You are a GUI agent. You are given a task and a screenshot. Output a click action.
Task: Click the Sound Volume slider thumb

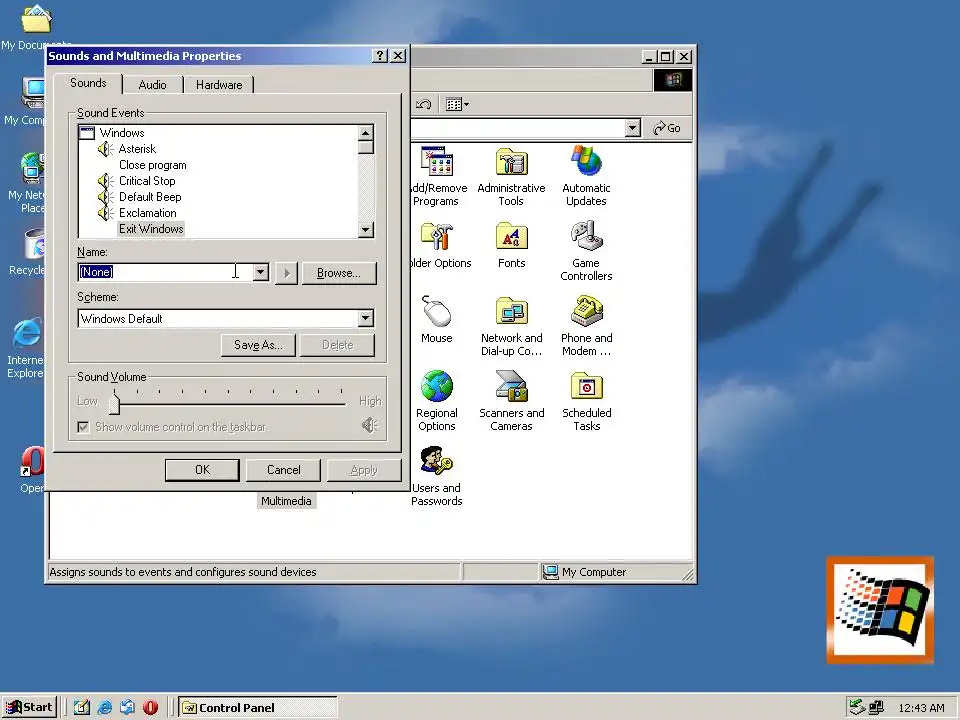coord(114,404)
